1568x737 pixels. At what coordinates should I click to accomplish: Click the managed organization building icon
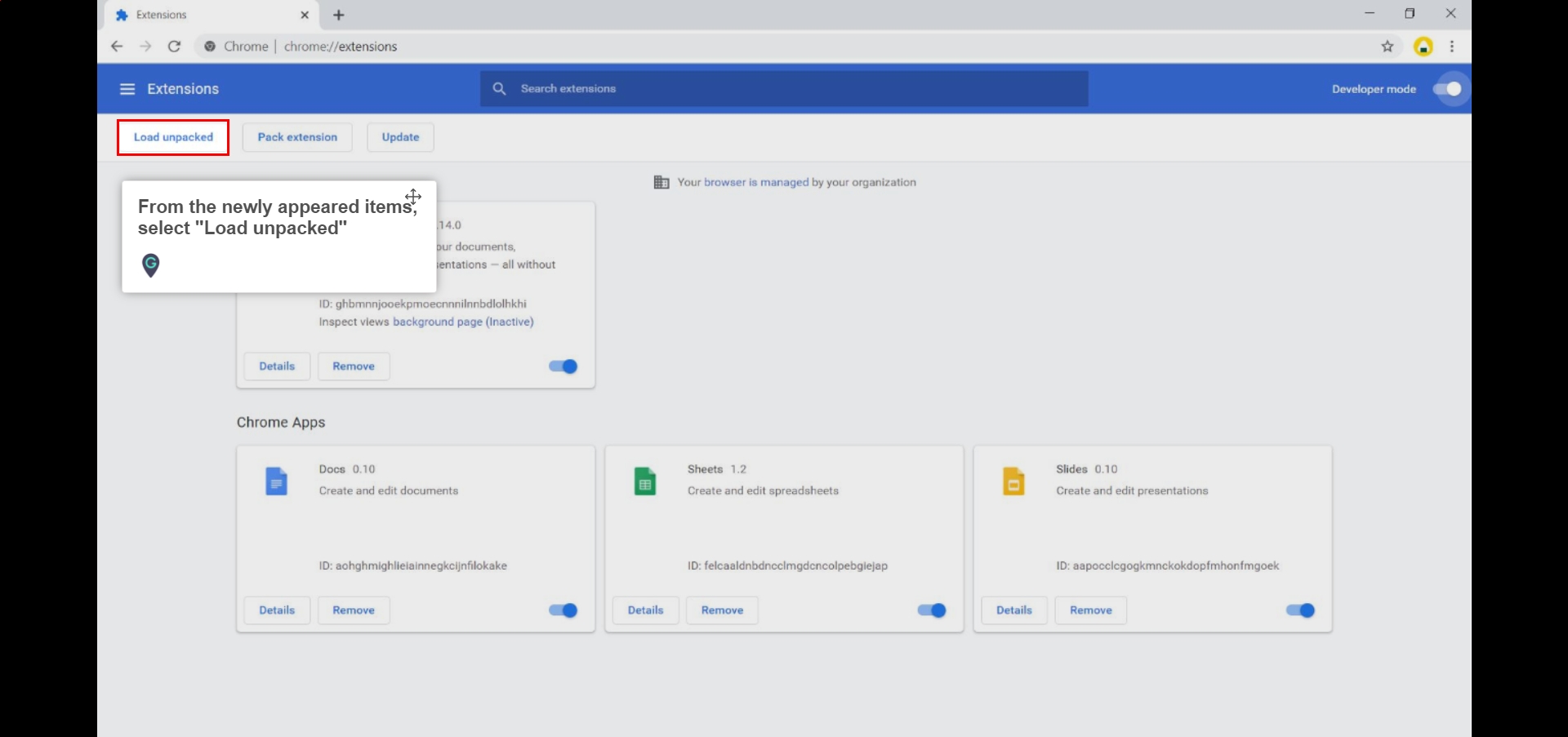tap(661, 182)
